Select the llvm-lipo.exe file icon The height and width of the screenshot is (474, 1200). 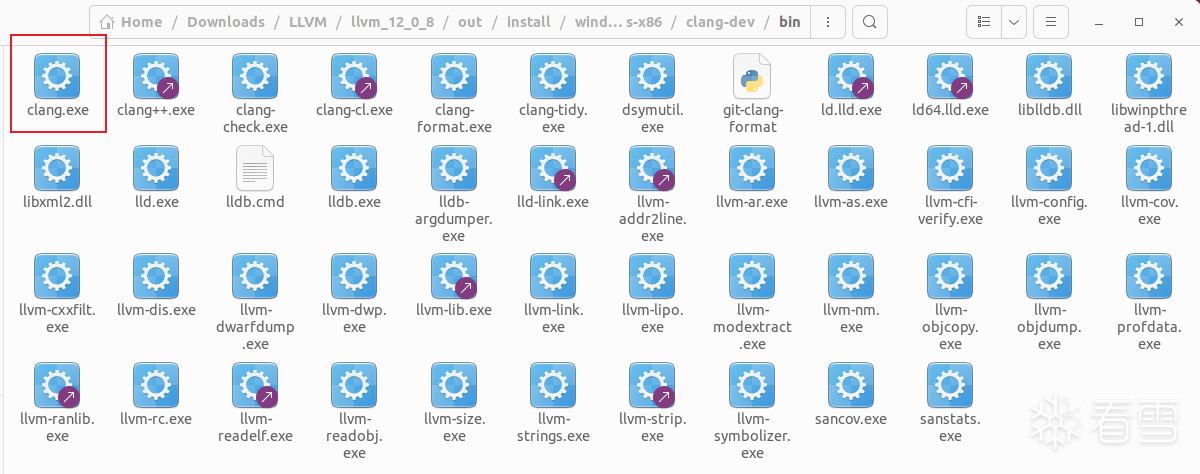click(x=652, y=276)
